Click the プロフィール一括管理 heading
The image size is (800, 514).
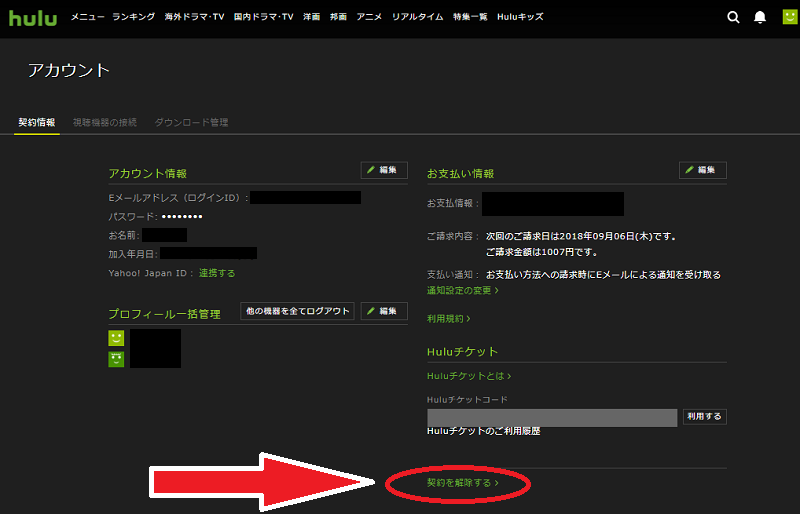[x=164, y=314]
